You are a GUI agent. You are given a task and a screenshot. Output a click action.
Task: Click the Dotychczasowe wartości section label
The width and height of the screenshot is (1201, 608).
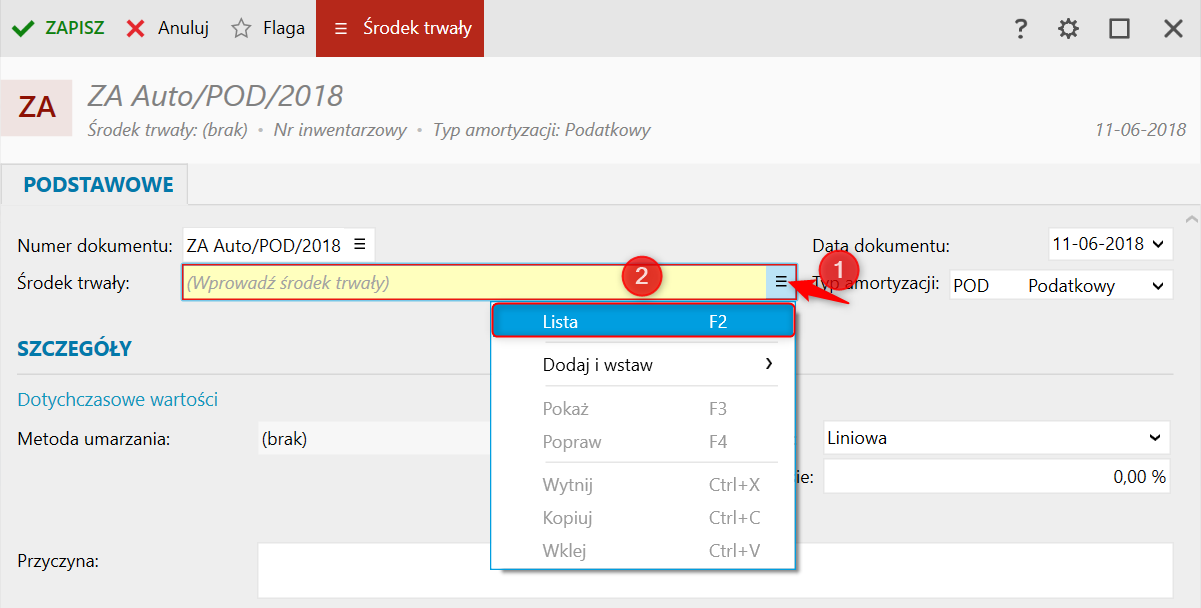118,400
